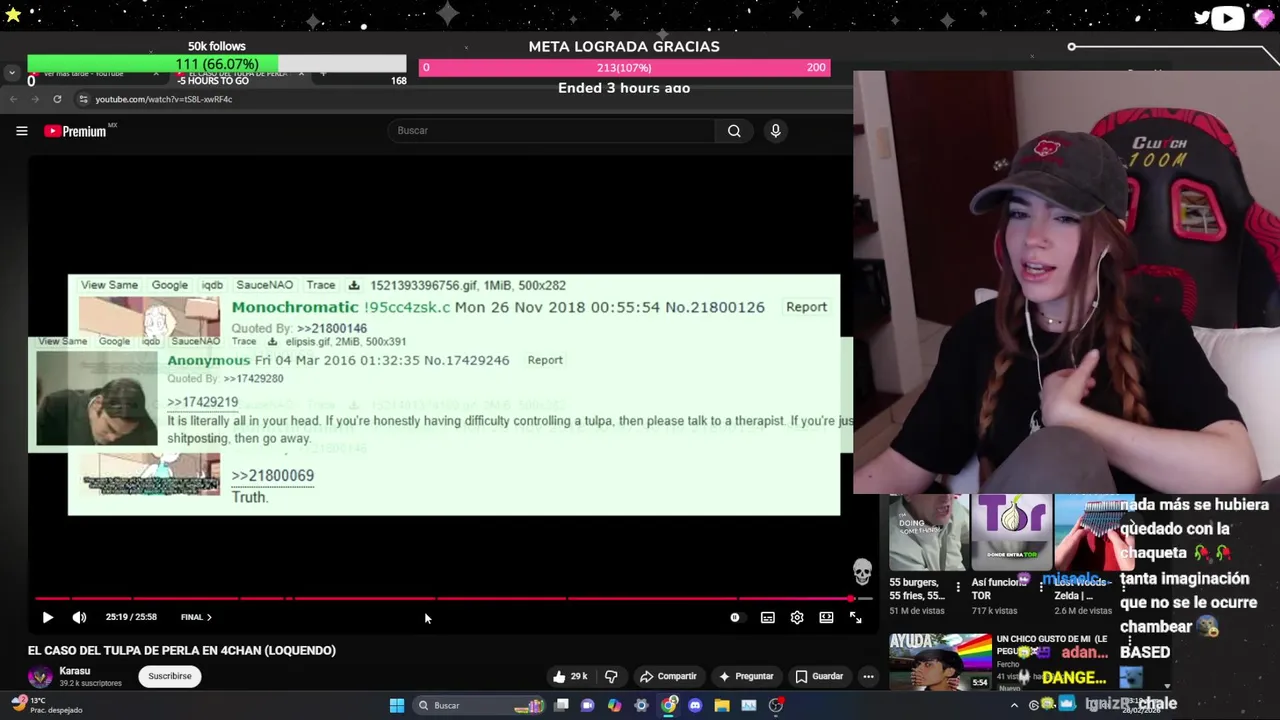The width and height of the screenshot is (1280, 720).
Task: Play the paused video
Action: (47, 618)
